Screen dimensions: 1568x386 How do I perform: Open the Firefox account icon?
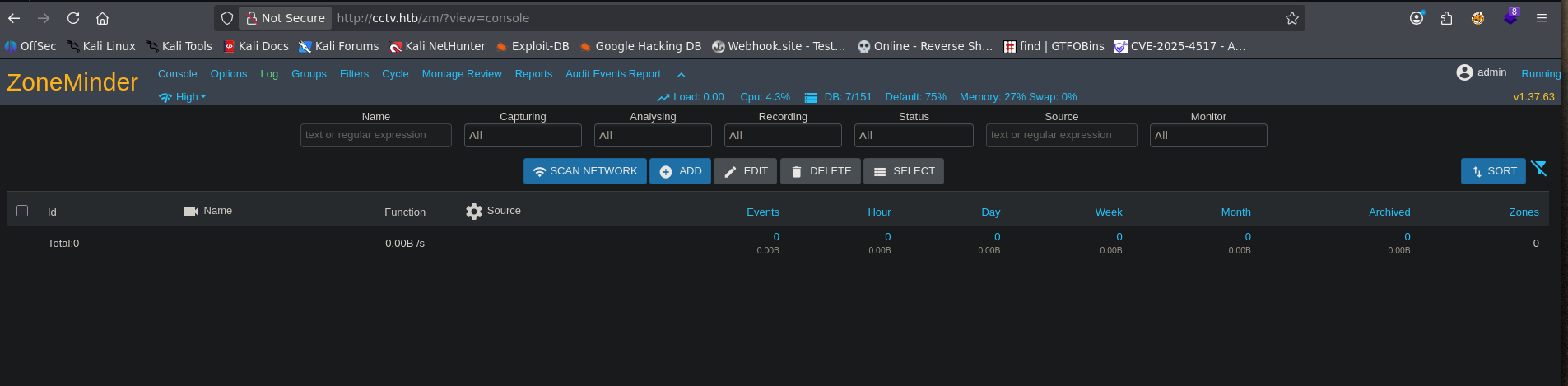(1417, 18)
